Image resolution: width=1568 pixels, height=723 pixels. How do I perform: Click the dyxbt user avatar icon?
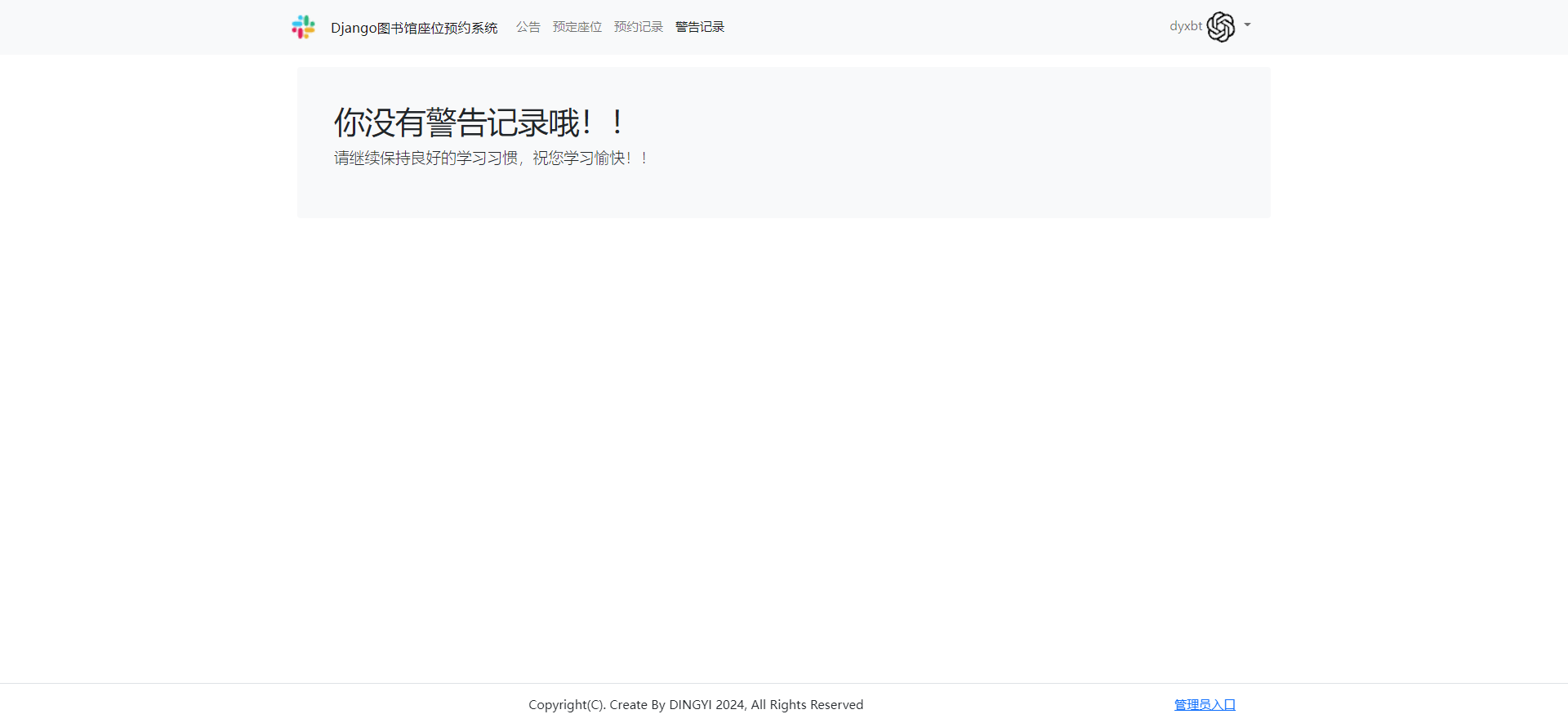pos(1221,27)
